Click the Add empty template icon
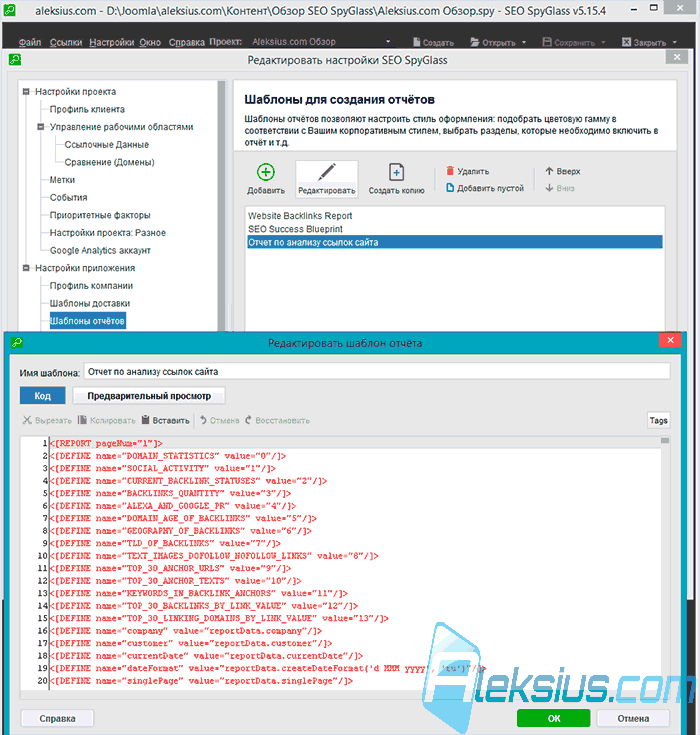Image resolution: width=700 pixels, height=735 pixels. click(x=450, y=188)
